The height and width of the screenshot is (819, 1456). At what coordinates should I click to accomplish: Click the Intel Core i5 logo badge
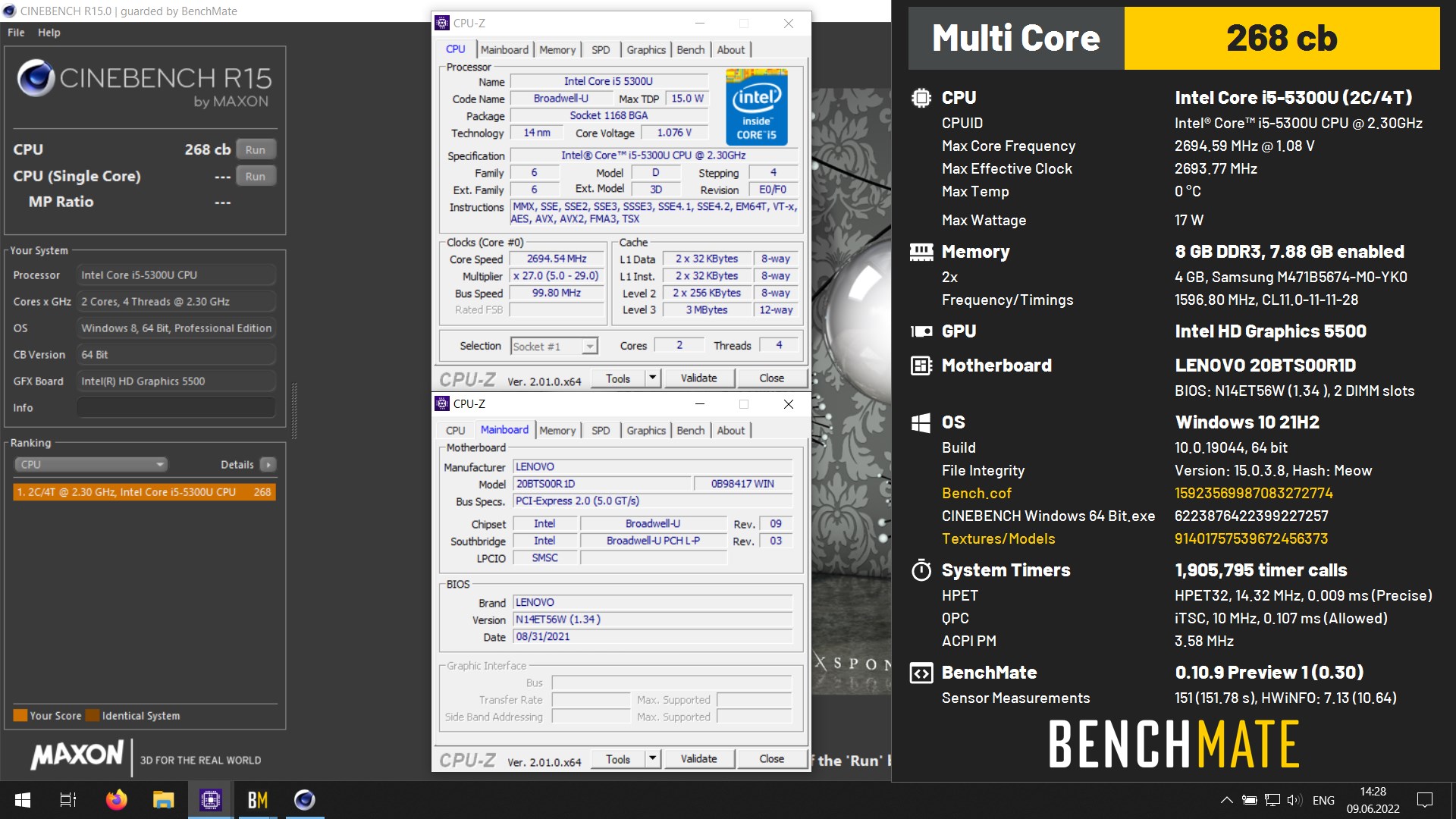click(x=757, y=107)
